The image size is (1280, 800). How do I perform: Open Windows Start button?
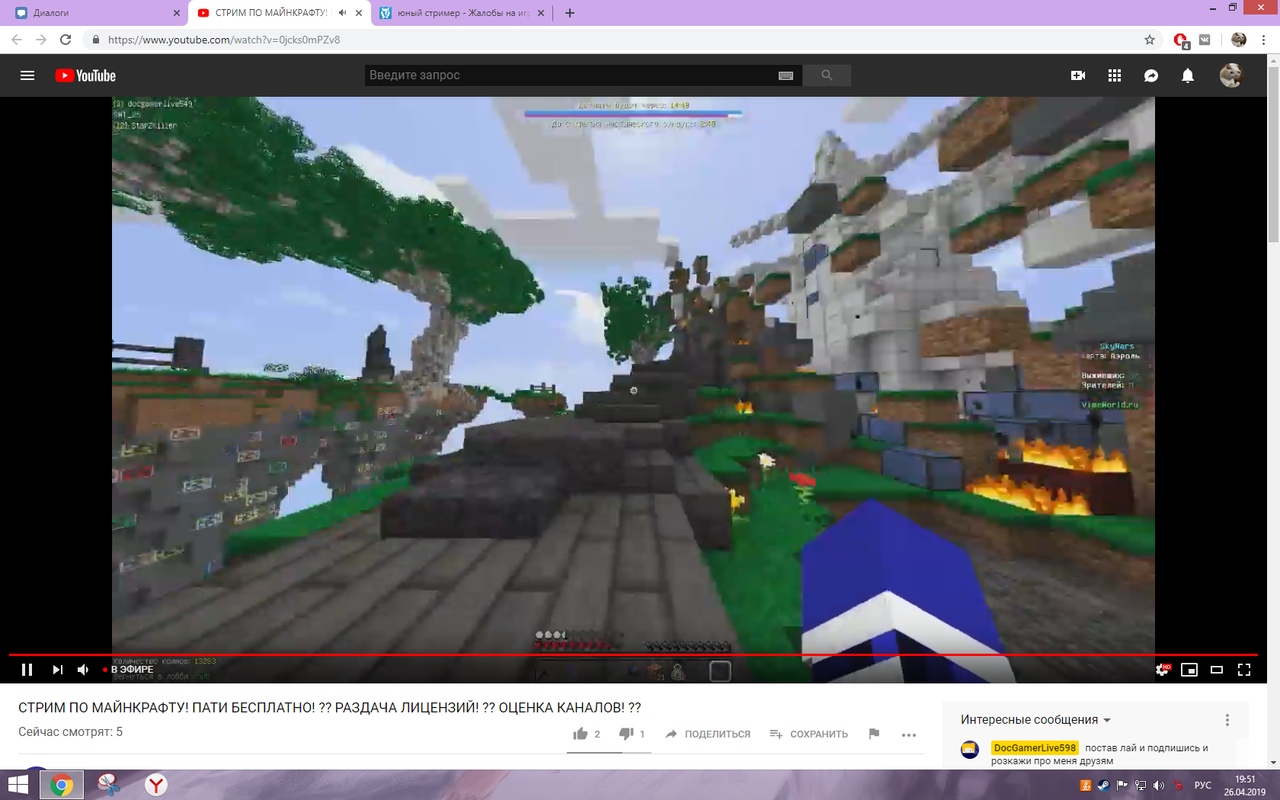point(18,785)
